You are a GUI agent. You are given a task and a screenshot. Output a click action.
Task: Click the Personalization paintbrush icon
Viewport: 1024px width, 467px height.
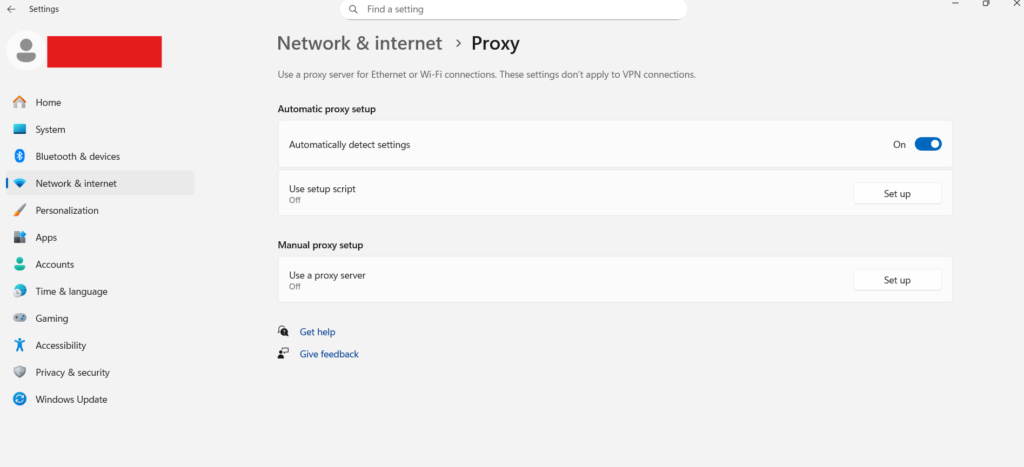coord(20,210)
